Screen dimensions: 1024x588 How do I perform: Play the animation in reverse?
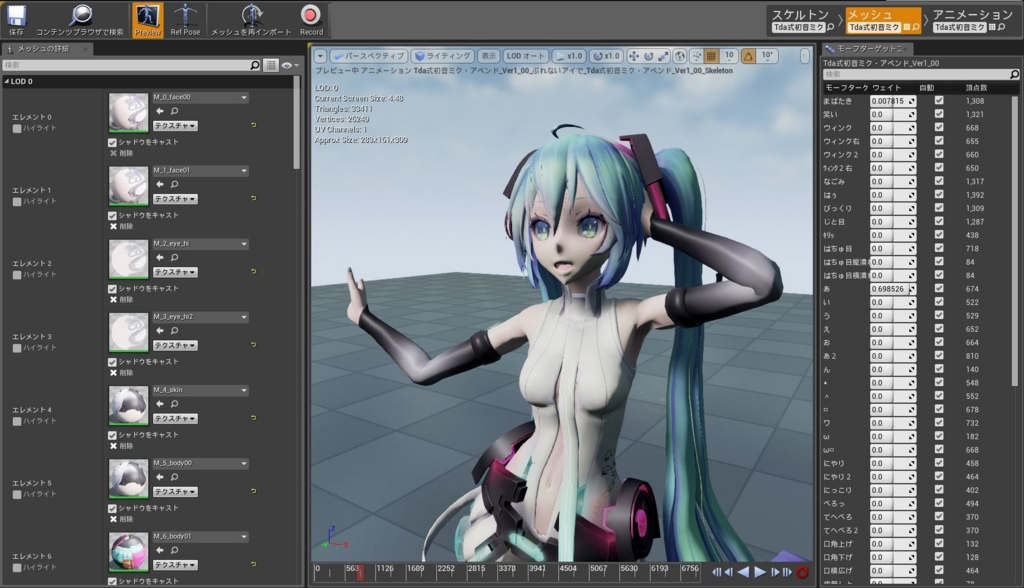744,572
